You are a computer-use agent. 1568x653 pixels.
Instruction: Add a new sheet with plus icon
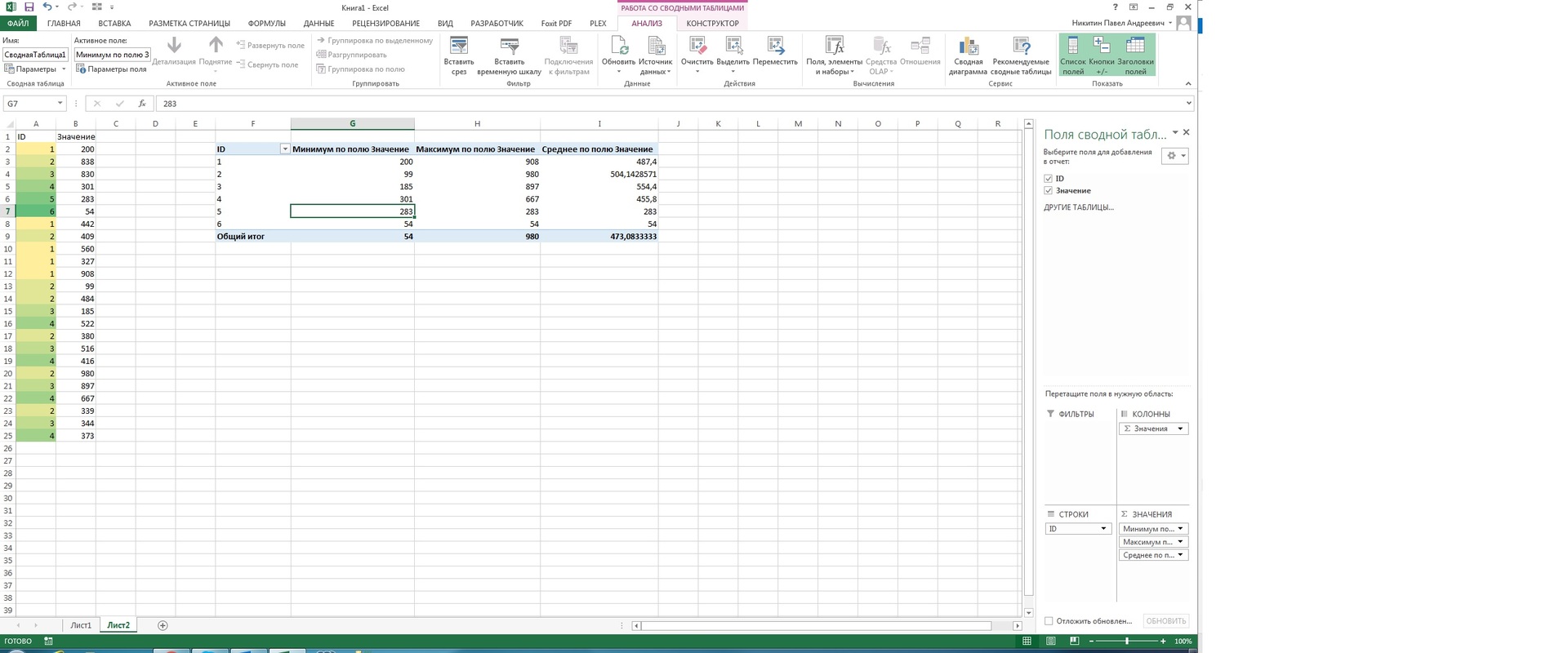163,625
